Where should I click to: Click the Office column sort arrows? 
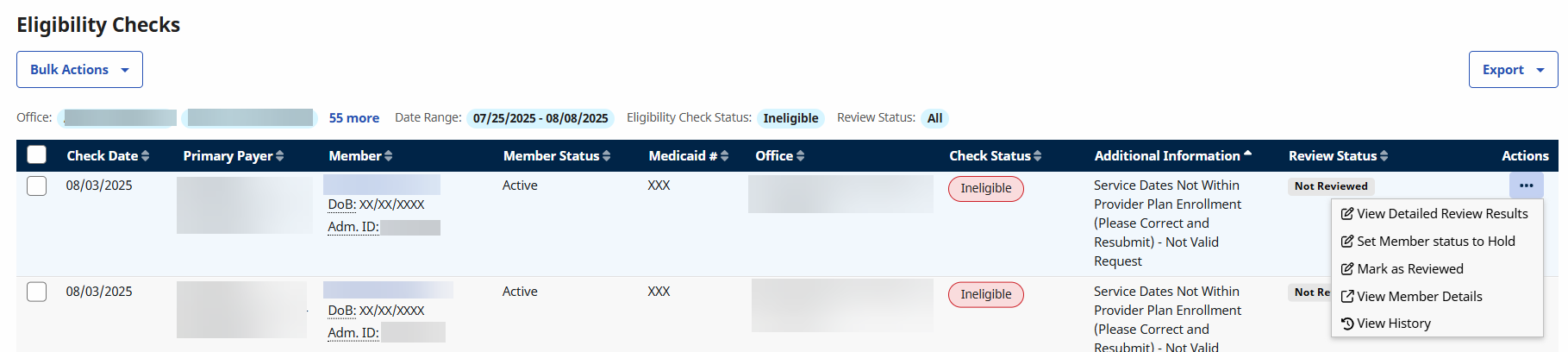(x=801, y=156)
